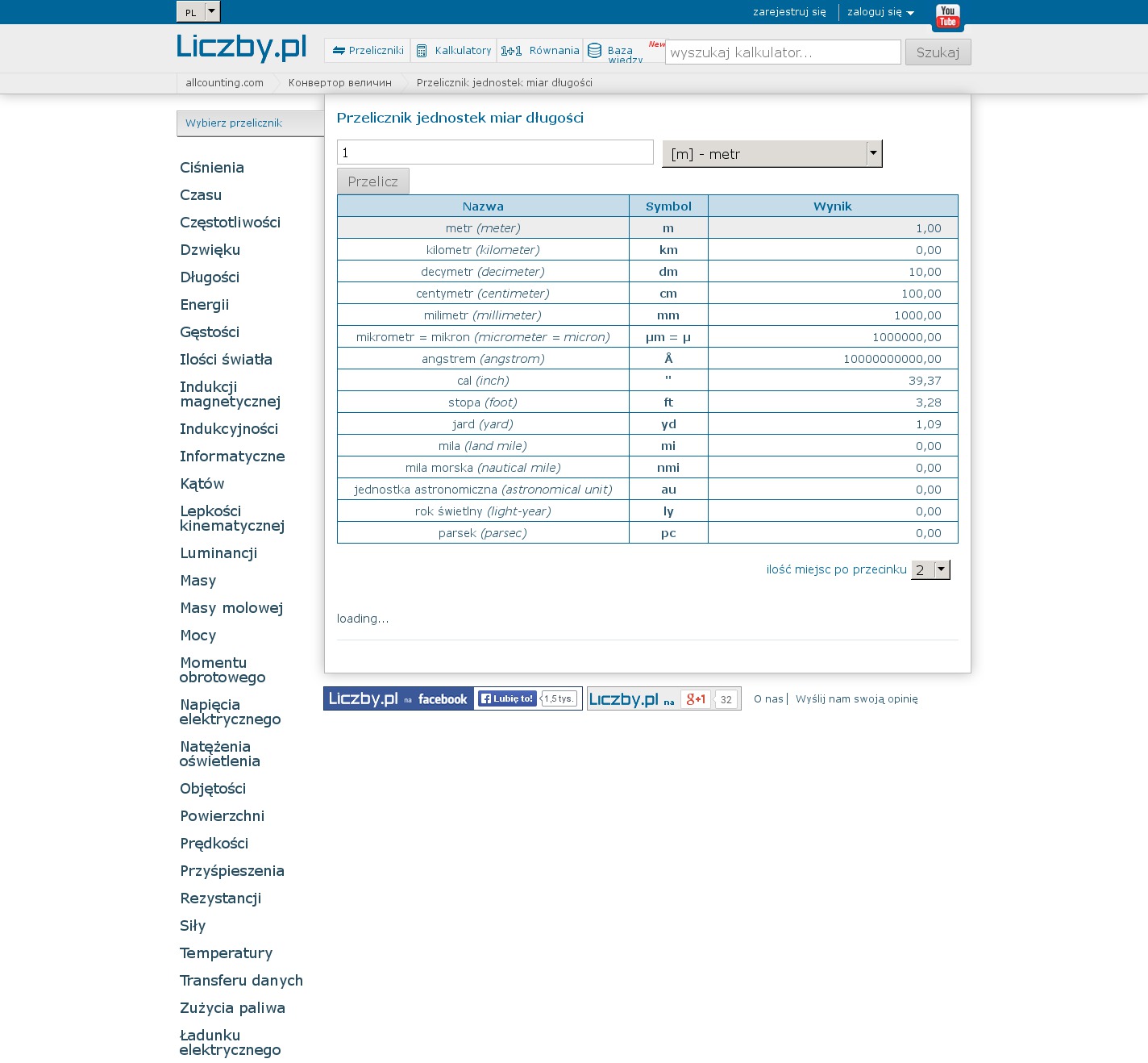Image resolution: width=1148 pixels, height=1063 pixels.
Task: Click the YouTube icon in header
Action: 947,16
